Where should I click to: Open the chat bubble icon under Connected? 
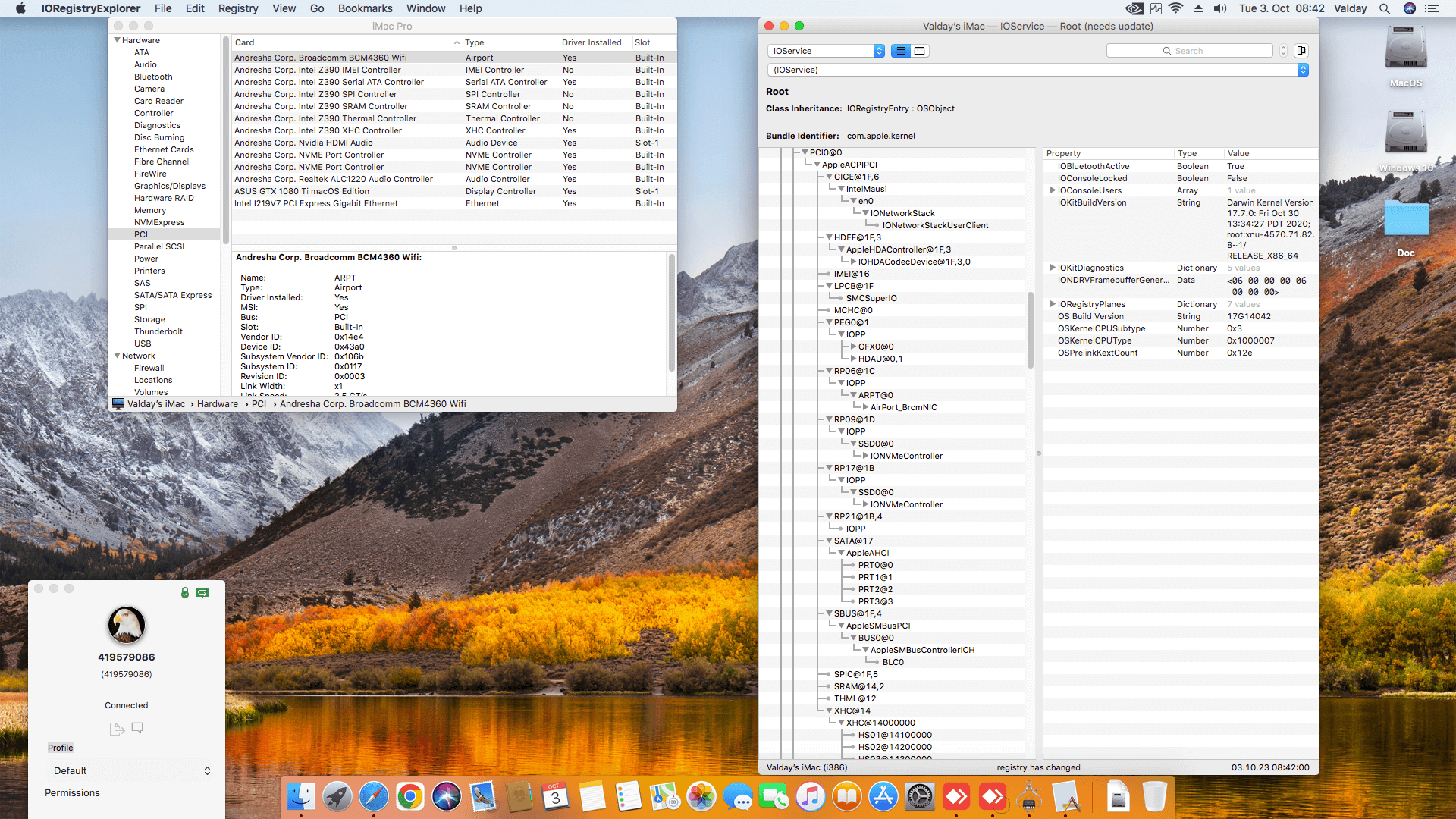(x=137, y=728)
